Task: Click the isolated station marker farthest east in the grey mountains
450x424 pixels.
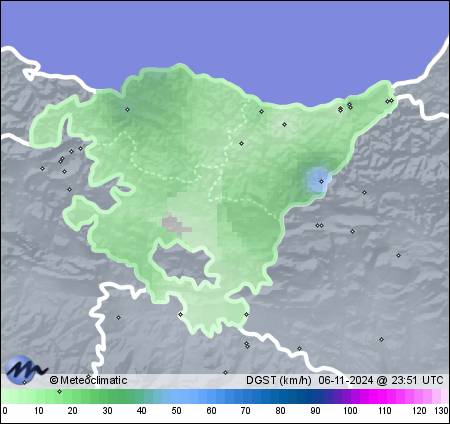Action: [x=398, y=255]
